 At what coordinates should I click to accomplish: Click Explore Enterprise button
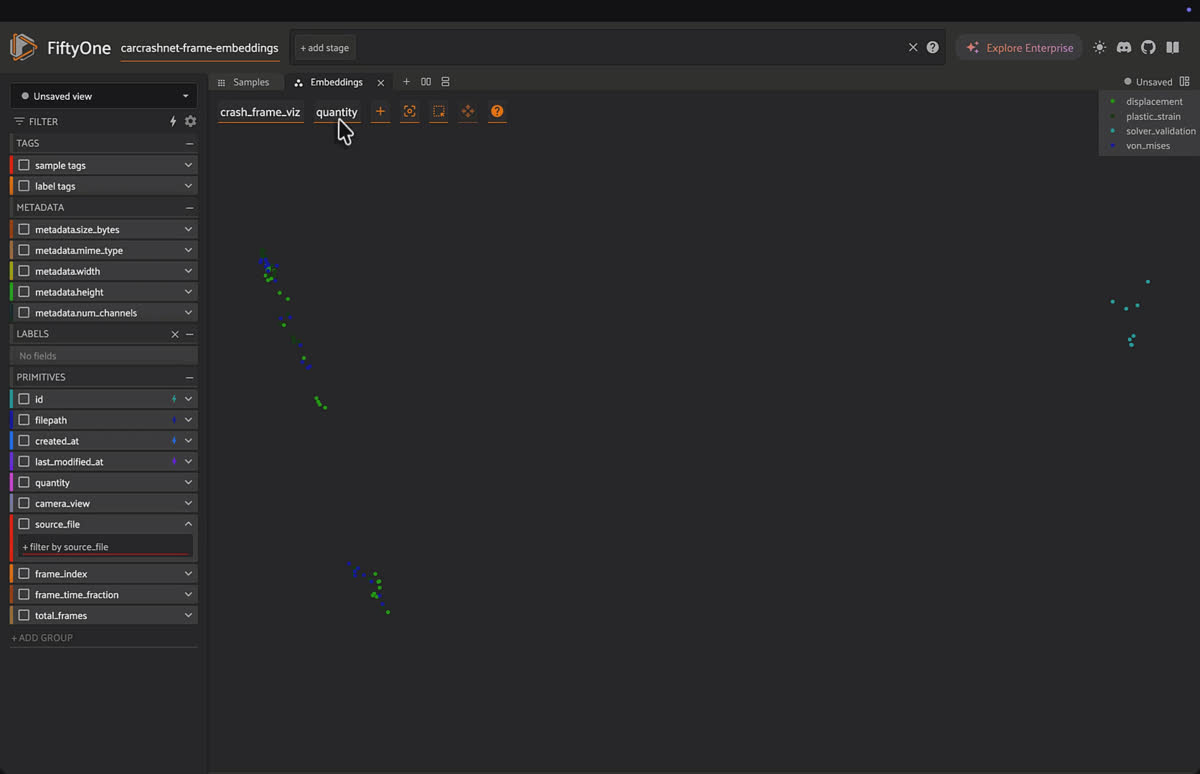(1019, 48)
